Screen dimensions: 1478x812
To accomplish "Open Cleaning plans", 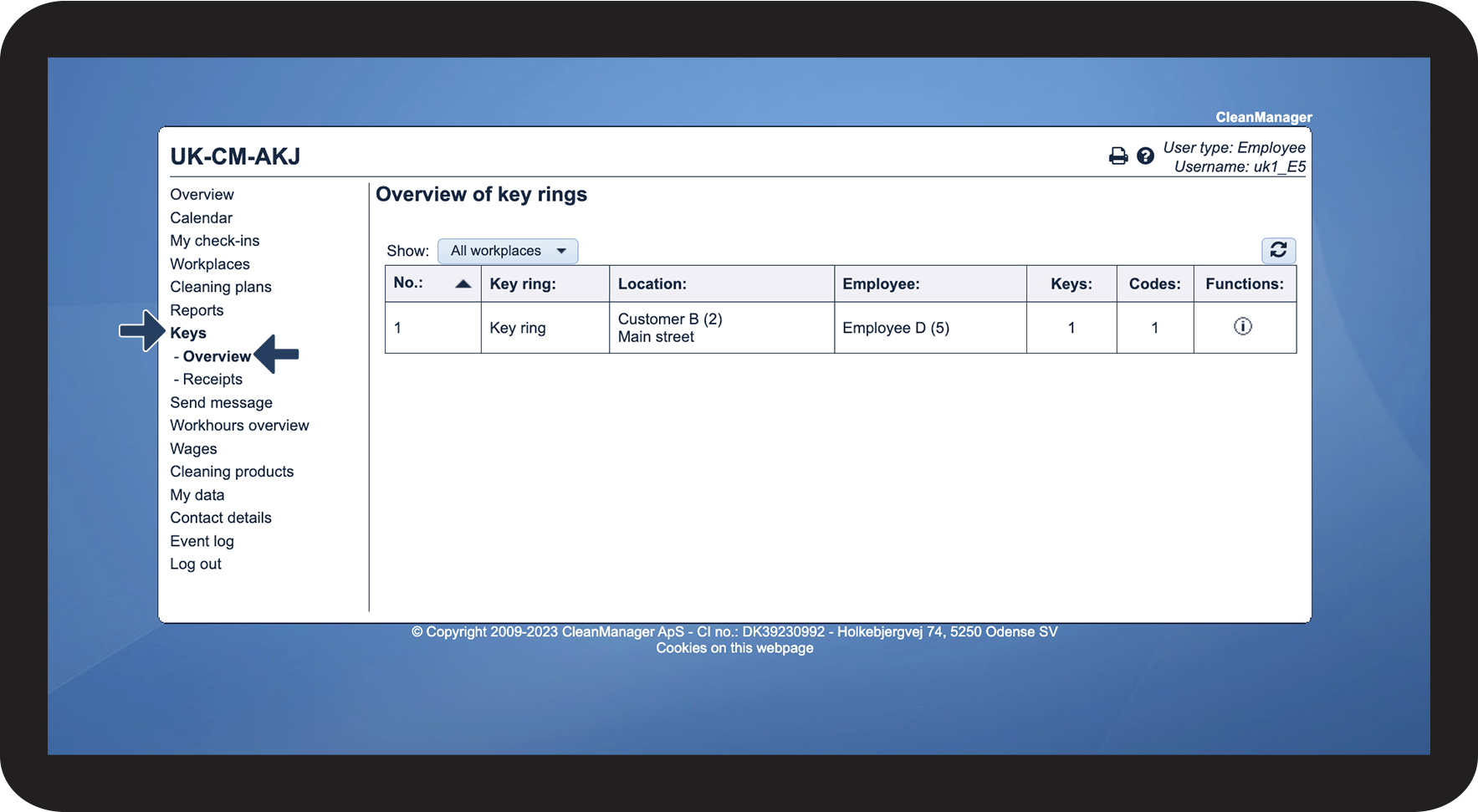I will tap(221, 287).
